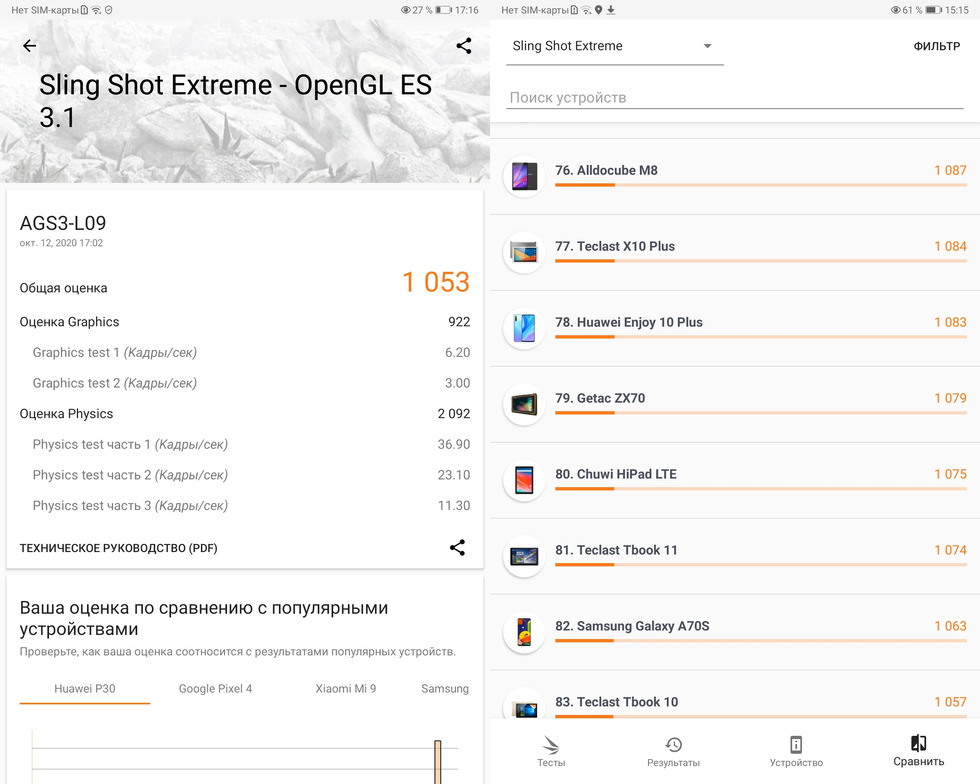Select row 80. Chuwi HiPad LTE
This screenshot has width=980, height=784.
click(x=735, y=481)
